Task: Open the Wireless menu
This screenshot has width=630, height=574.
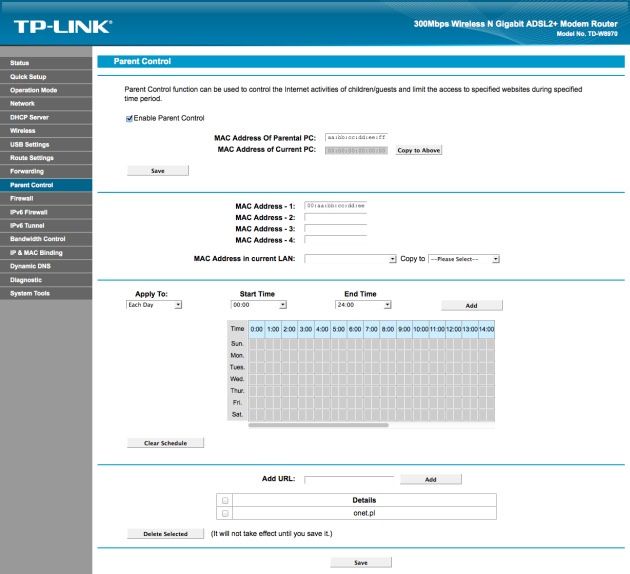Action: 46,131
